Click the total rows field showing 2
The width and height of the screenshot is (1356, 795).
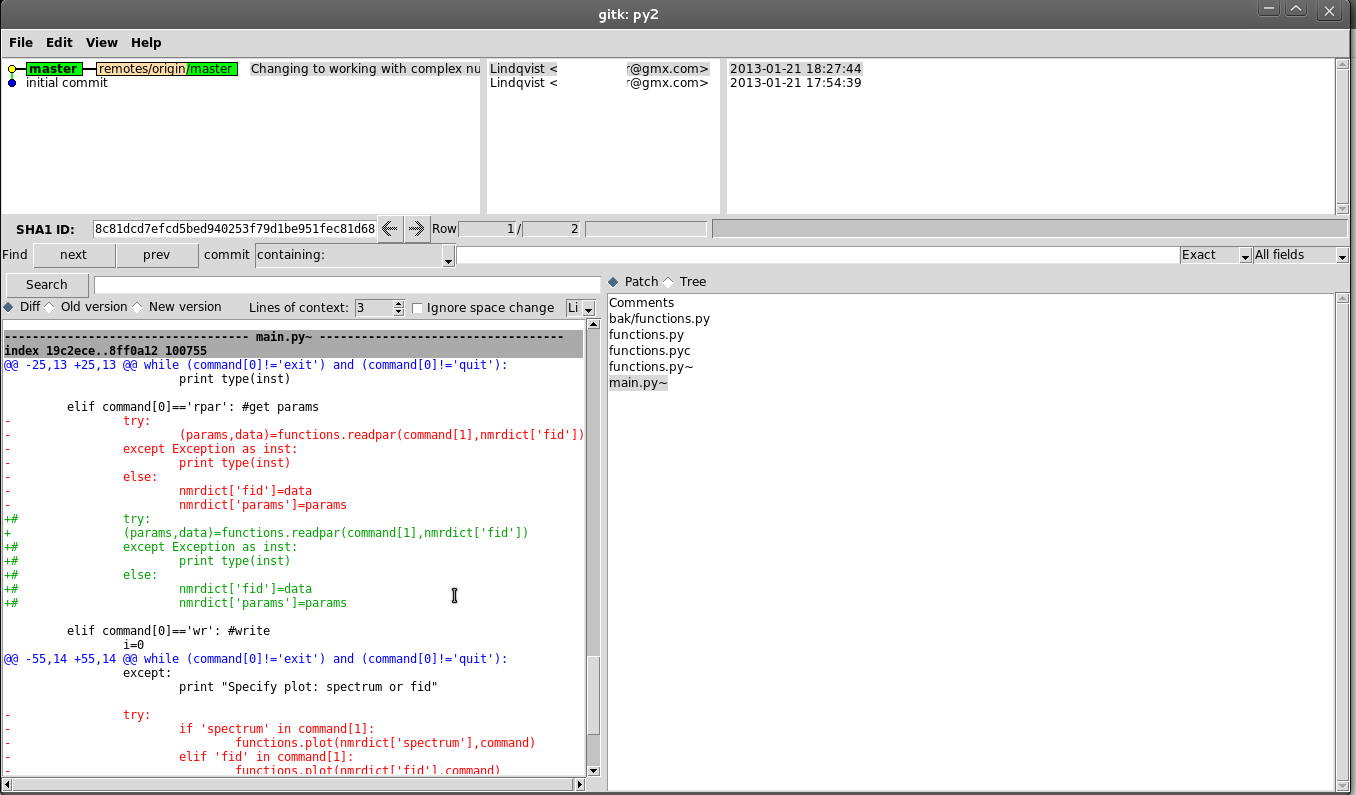click(551, 229)
